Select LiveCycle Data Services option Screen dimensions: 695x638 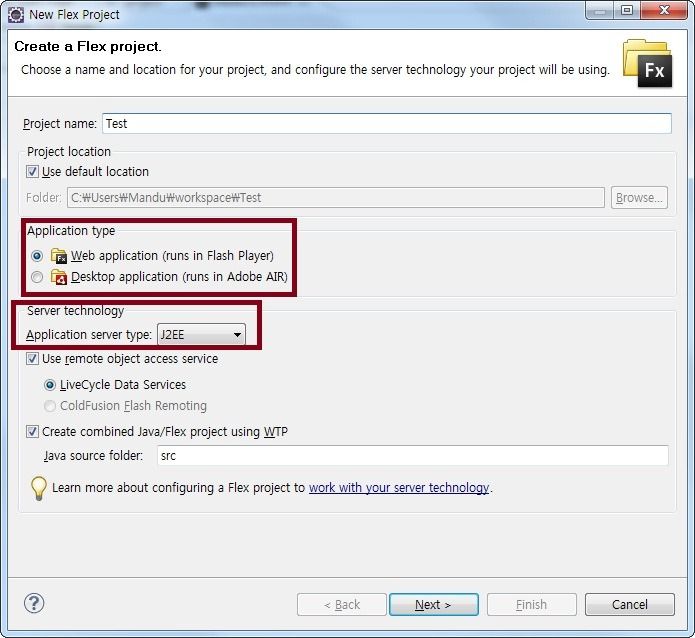pos(50,385)
